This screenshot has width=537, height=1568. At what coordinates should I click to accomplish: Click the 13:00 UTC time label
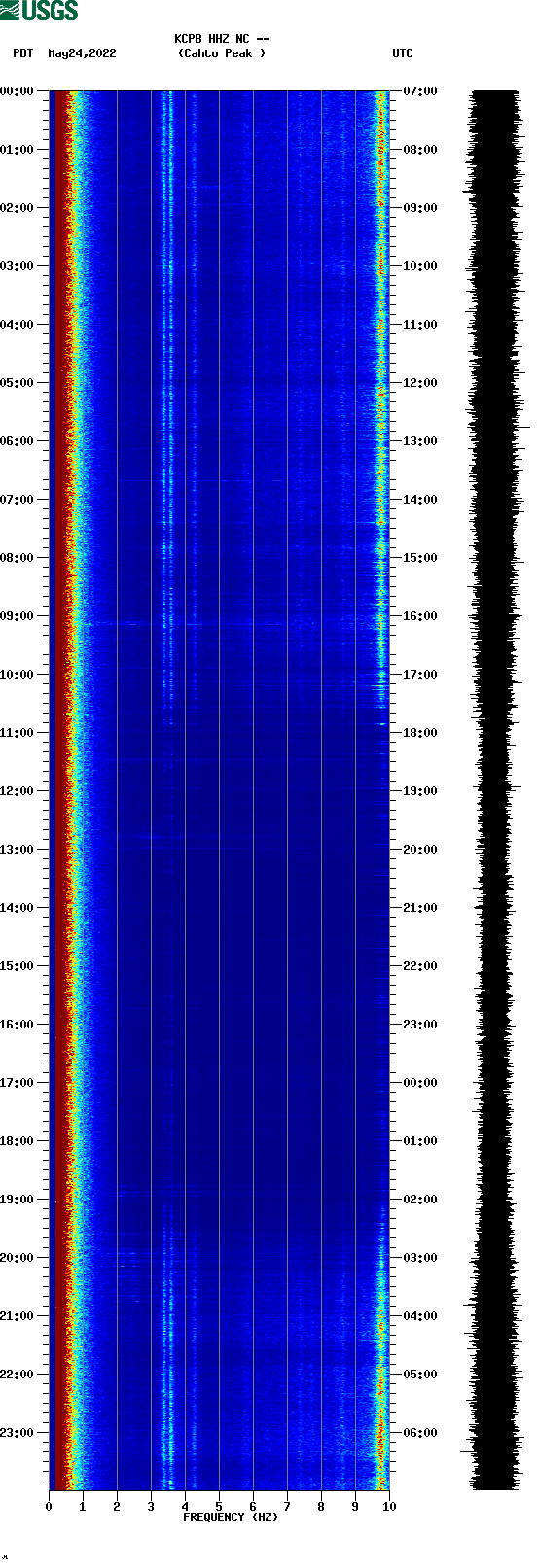coord(420,441)
